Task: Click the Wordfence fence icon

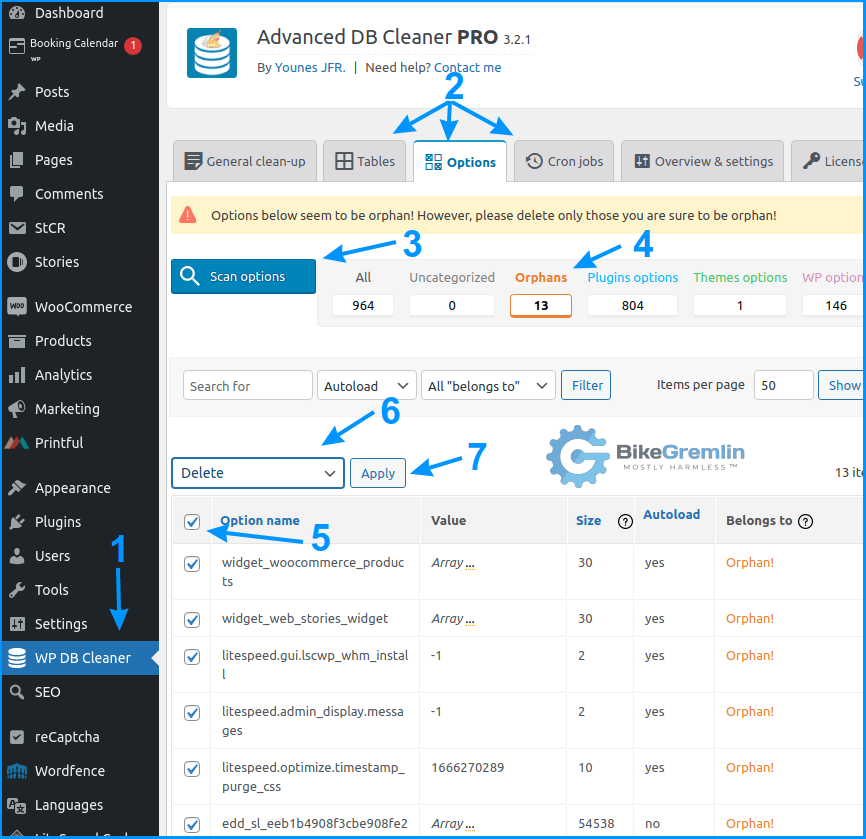Action: tap(17, 771)
